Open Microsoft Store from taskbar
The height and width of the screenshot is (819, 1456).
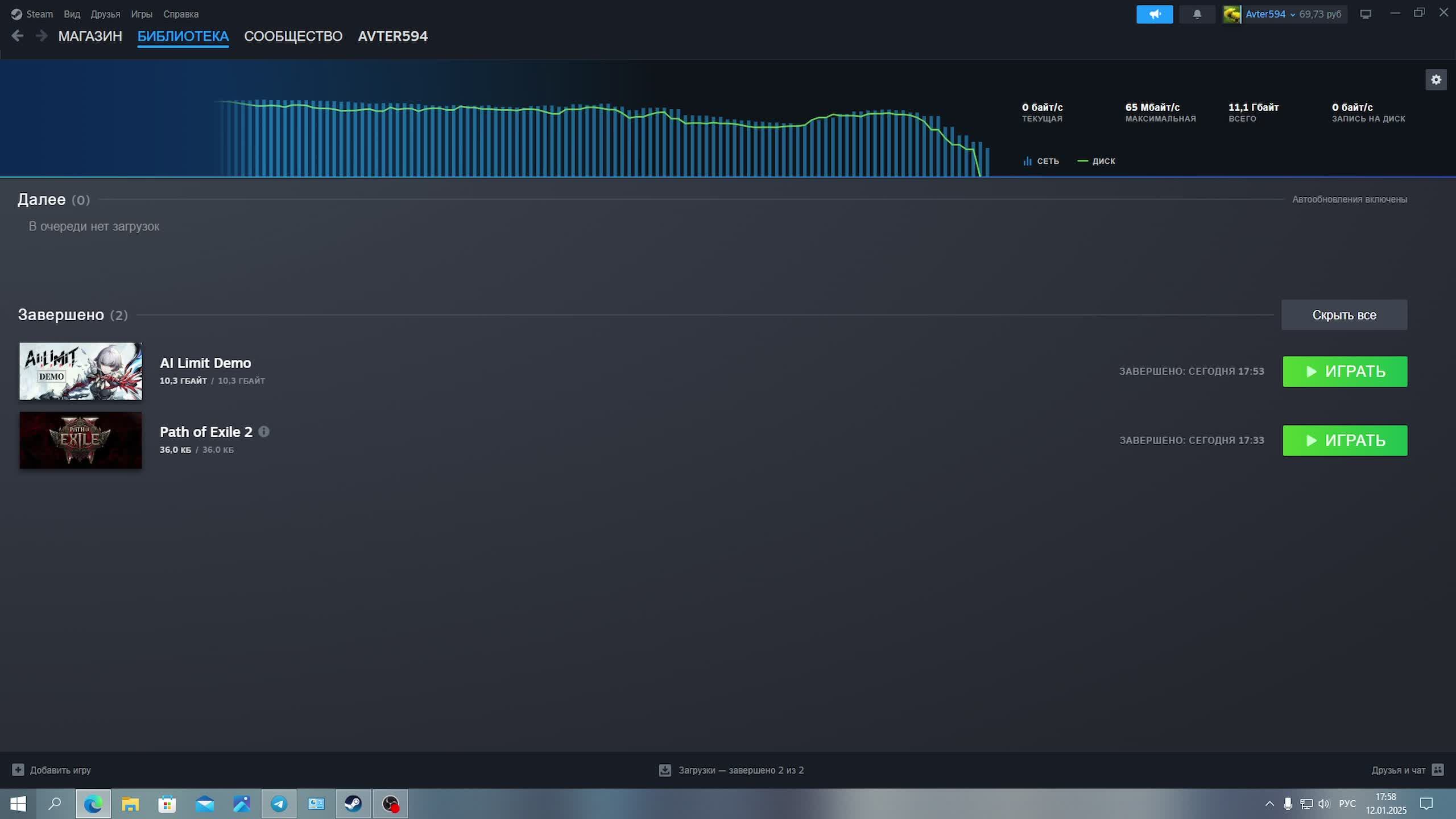pyautogui.click(x=167, y=804)
